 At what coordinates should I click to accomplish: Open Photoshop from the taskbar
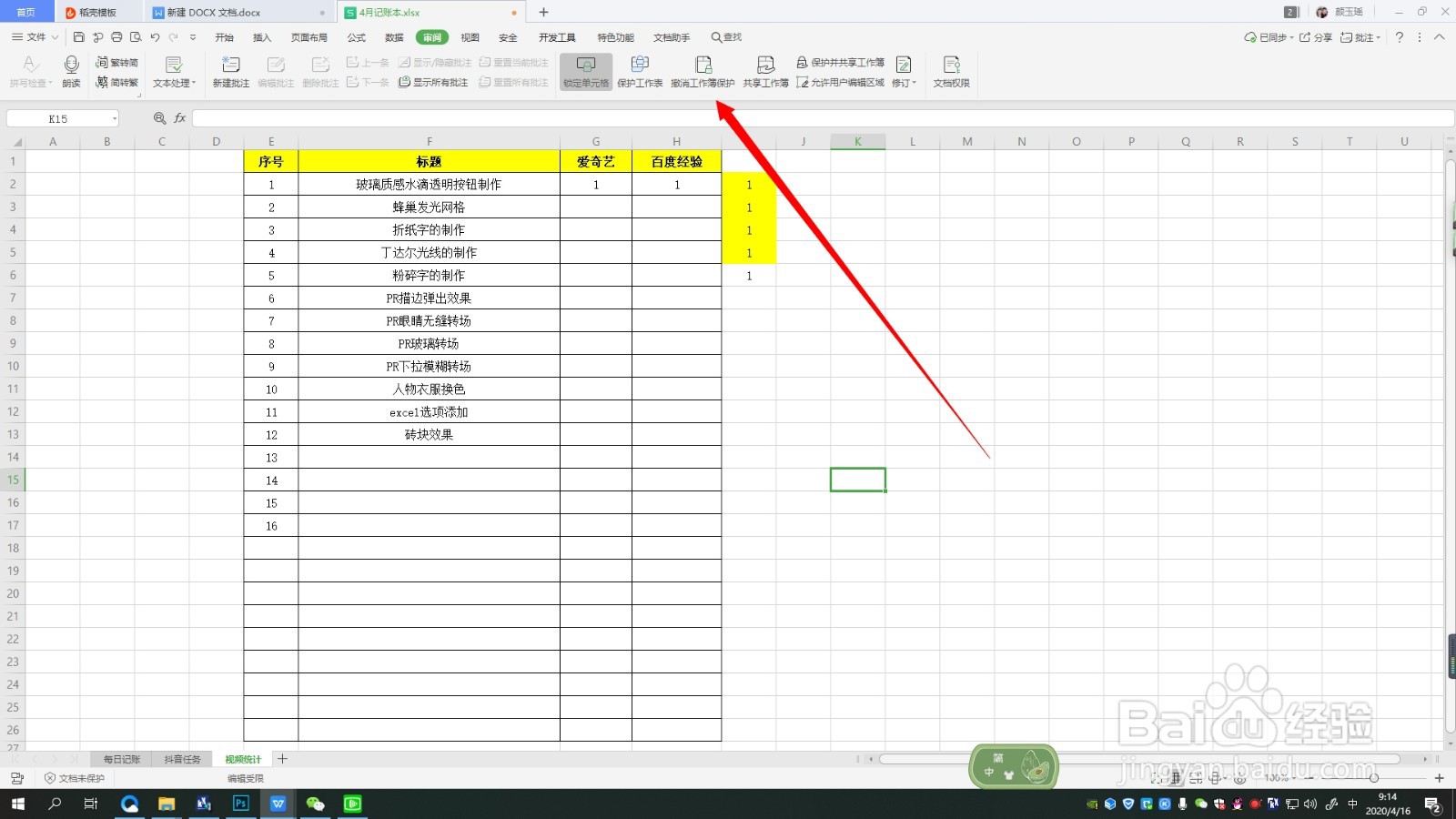[x=240, y=804]
